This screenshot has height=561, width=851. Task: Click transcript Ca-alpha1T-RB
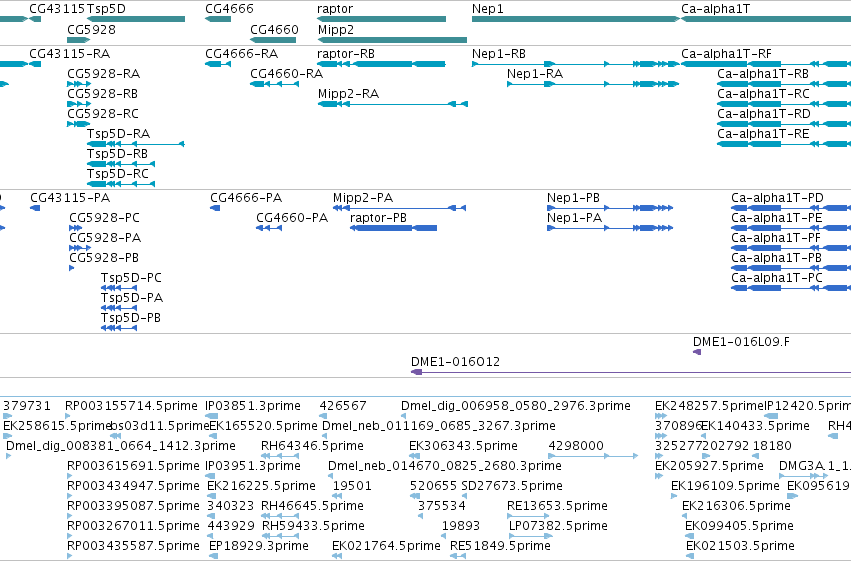763,74
